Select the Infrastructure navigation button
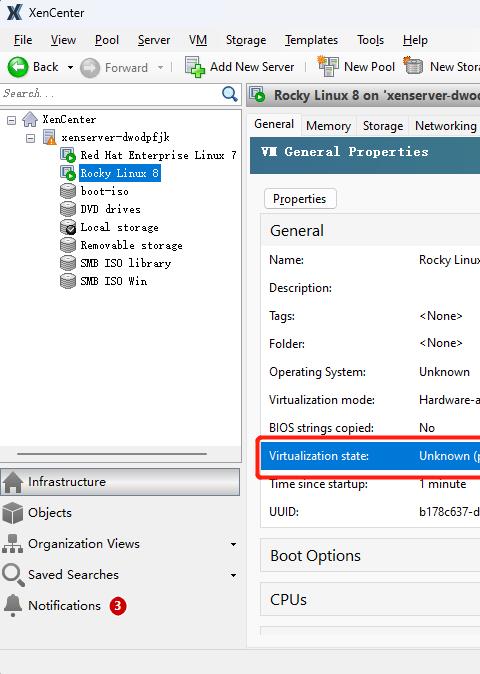 [120, 482]
